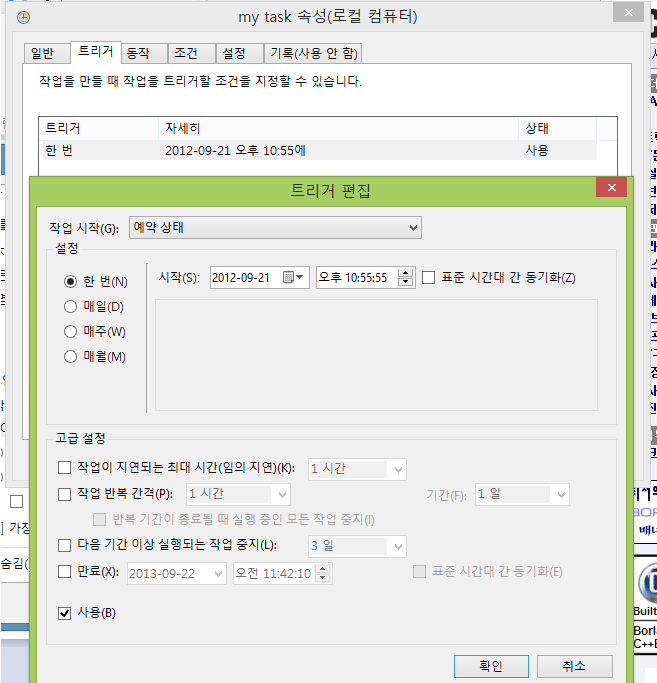Uncheck the 사용 enabled checkbox
Image resolution: width=657 pixels, height=683 pixels.
(x=65, y=612)
